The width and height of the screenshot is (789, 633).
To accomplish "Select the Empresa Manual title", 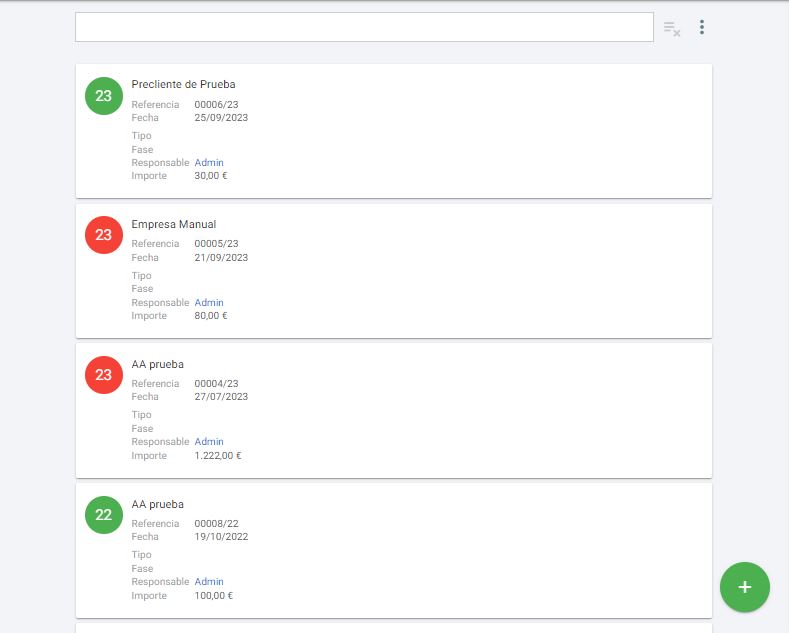I will (x=173, y=225).
